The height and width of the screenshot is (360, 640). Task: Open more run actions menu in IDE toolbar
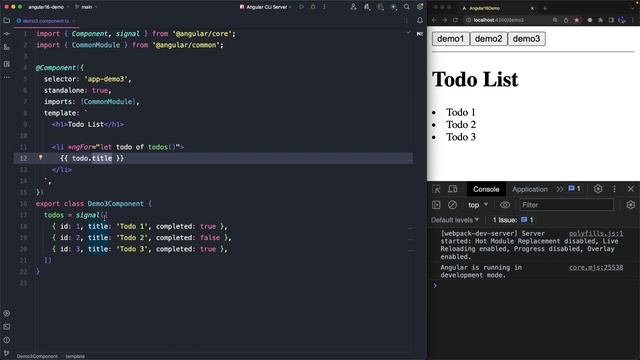point(324,7)
